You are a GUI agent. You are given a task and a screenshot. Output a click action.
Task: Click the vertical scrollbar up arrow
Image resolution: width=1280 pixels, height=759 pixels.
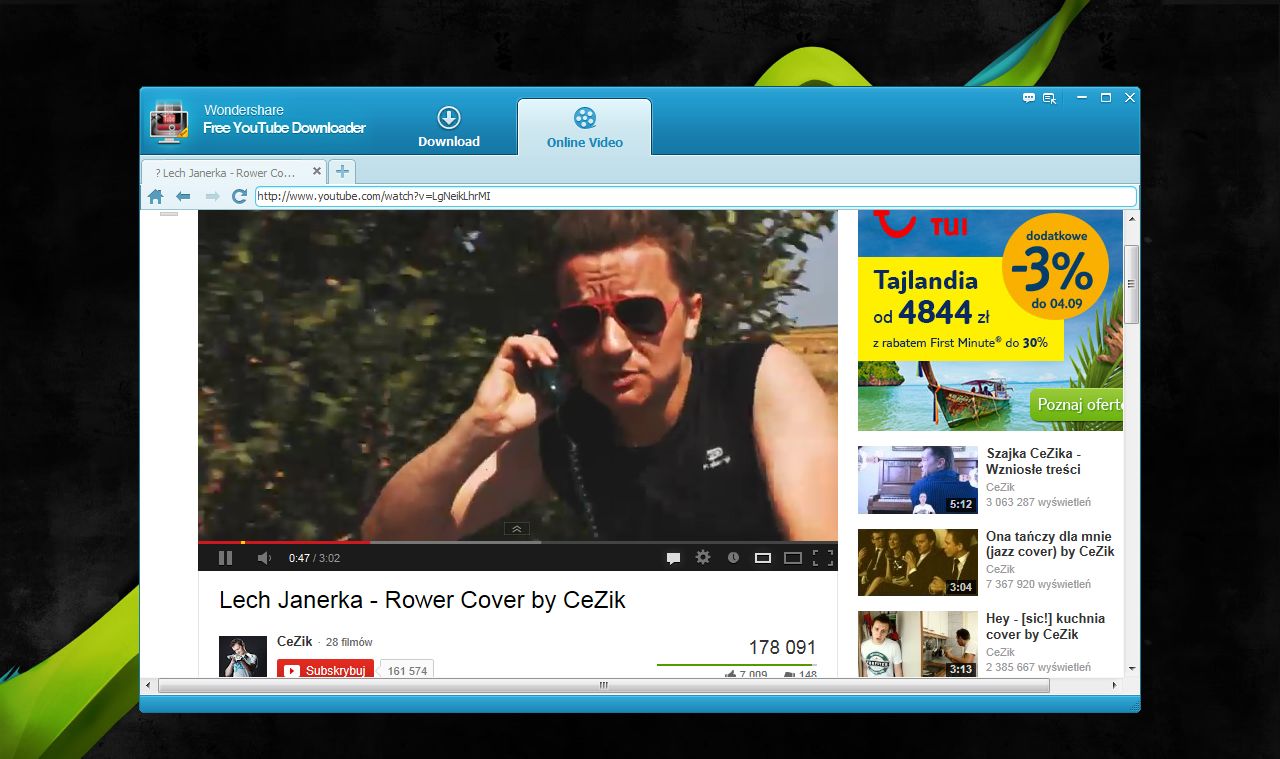(1132, 218)
